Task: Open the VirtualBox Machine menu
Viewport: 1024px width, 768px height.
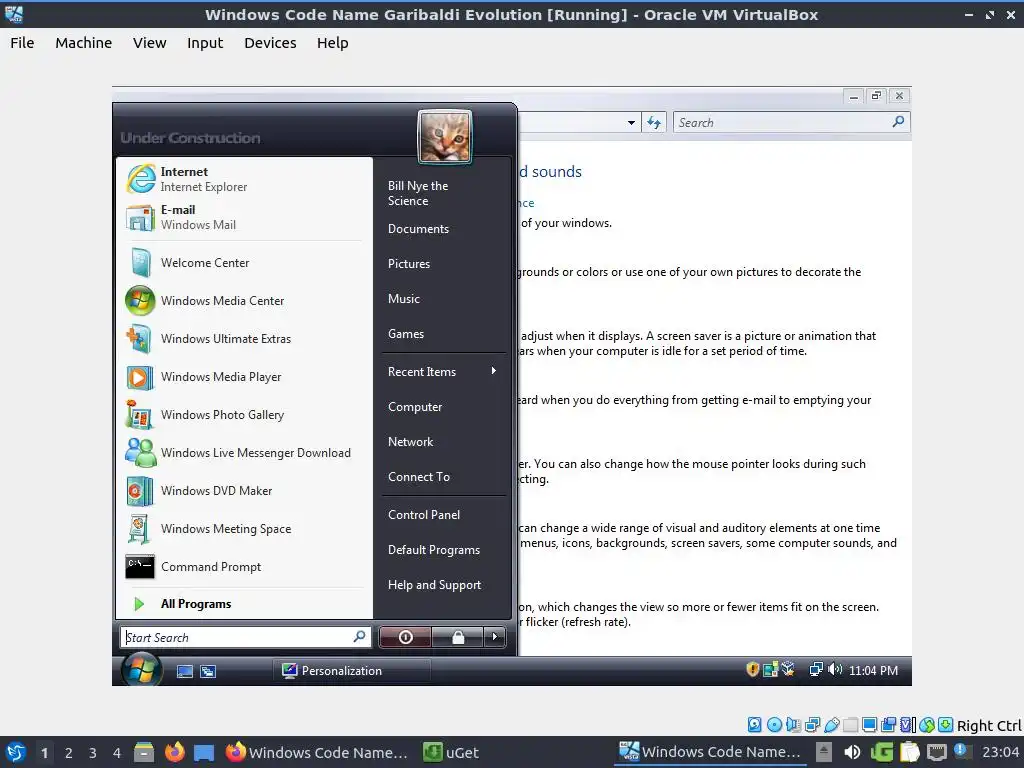Action: (84, 42)
